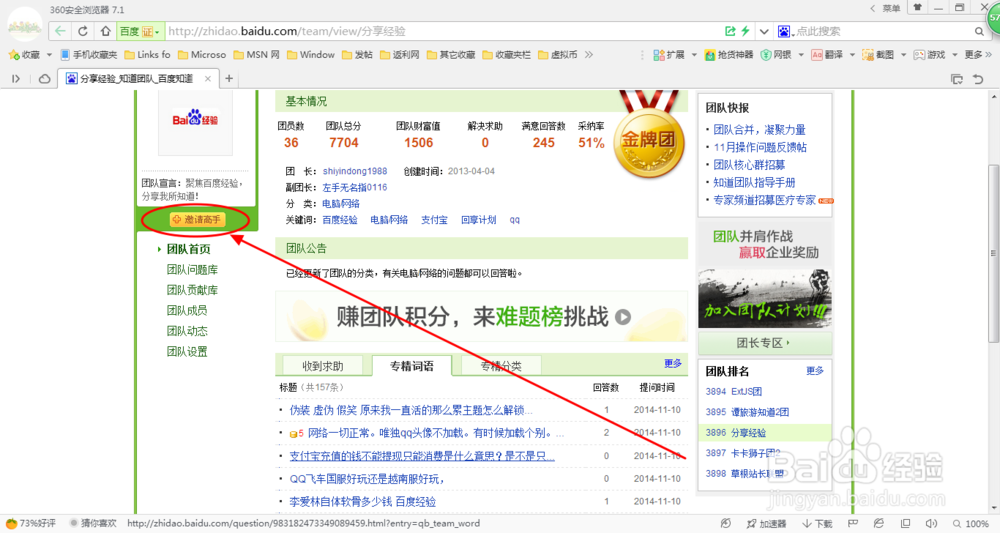Expand the 收藏 dropdown arrow

[x=49, y=55]
